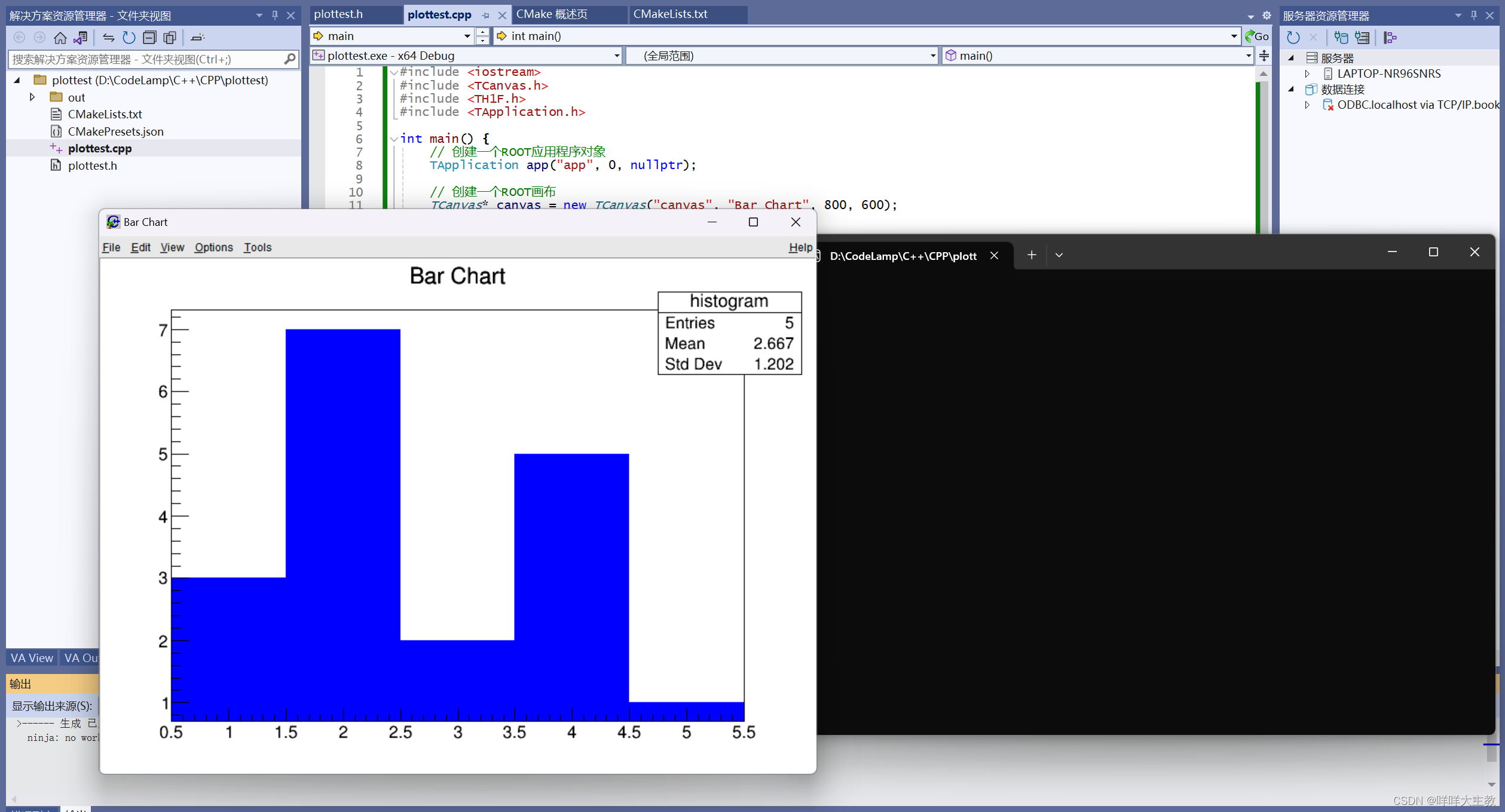The width and height of the screenshot is (1505, 812).
Task: Click the Home icon in Solution Explorer
Action: [x=60, y=38]
